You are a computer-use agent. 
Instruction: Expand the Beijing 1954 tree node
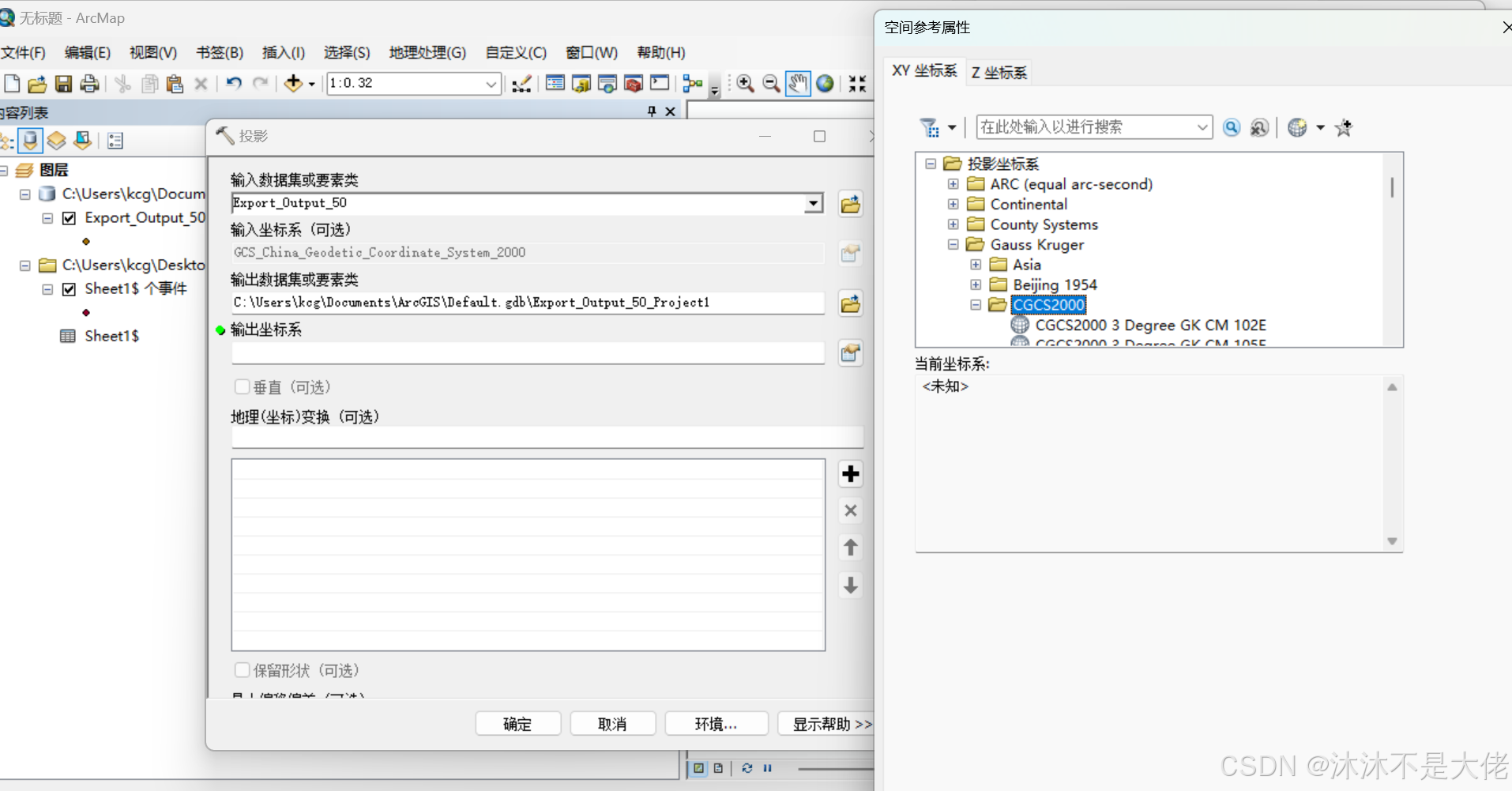click(976, 284)
